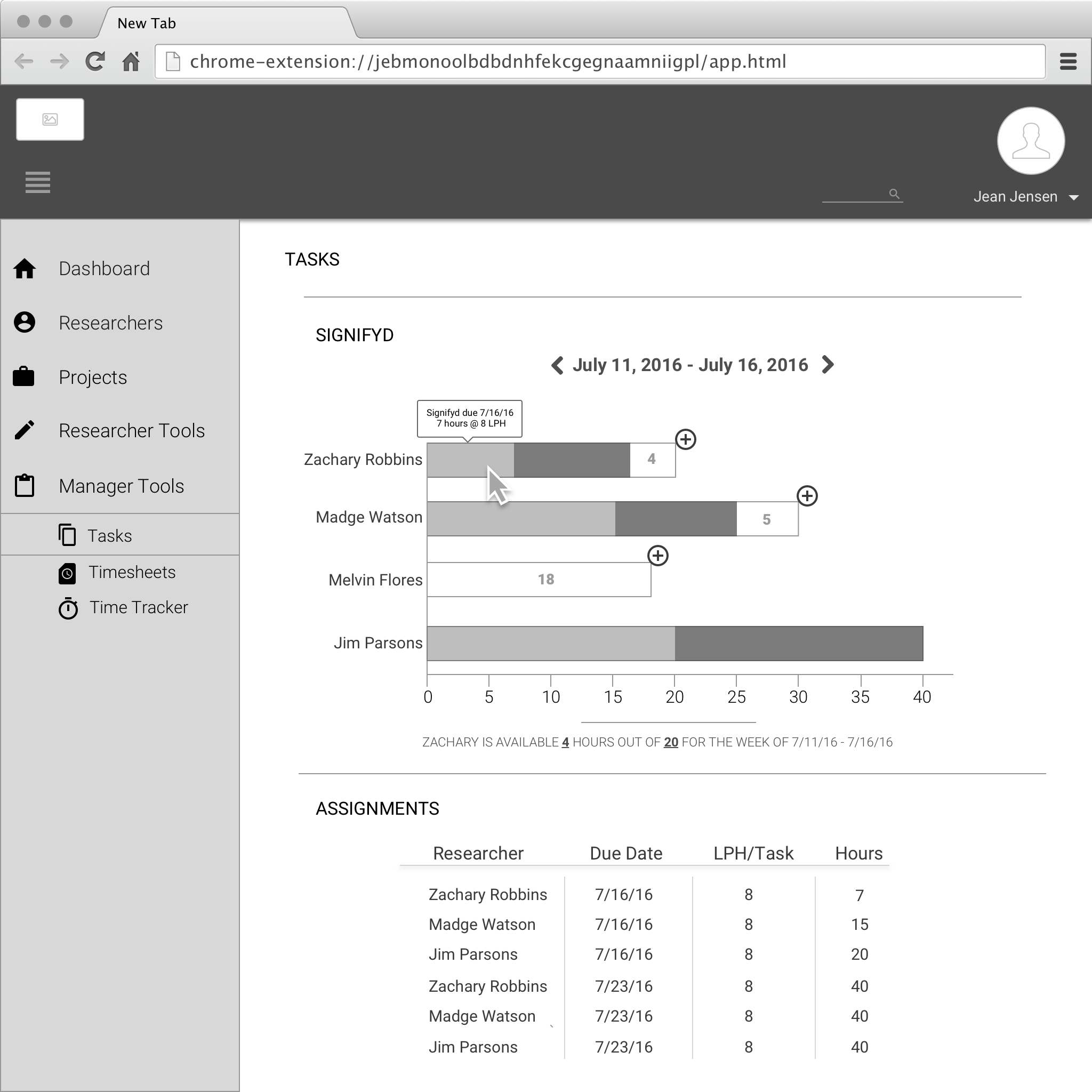Advance to next week with right chevron
Viewport: 1092px width, 1092px height.
tap(828, 365)
